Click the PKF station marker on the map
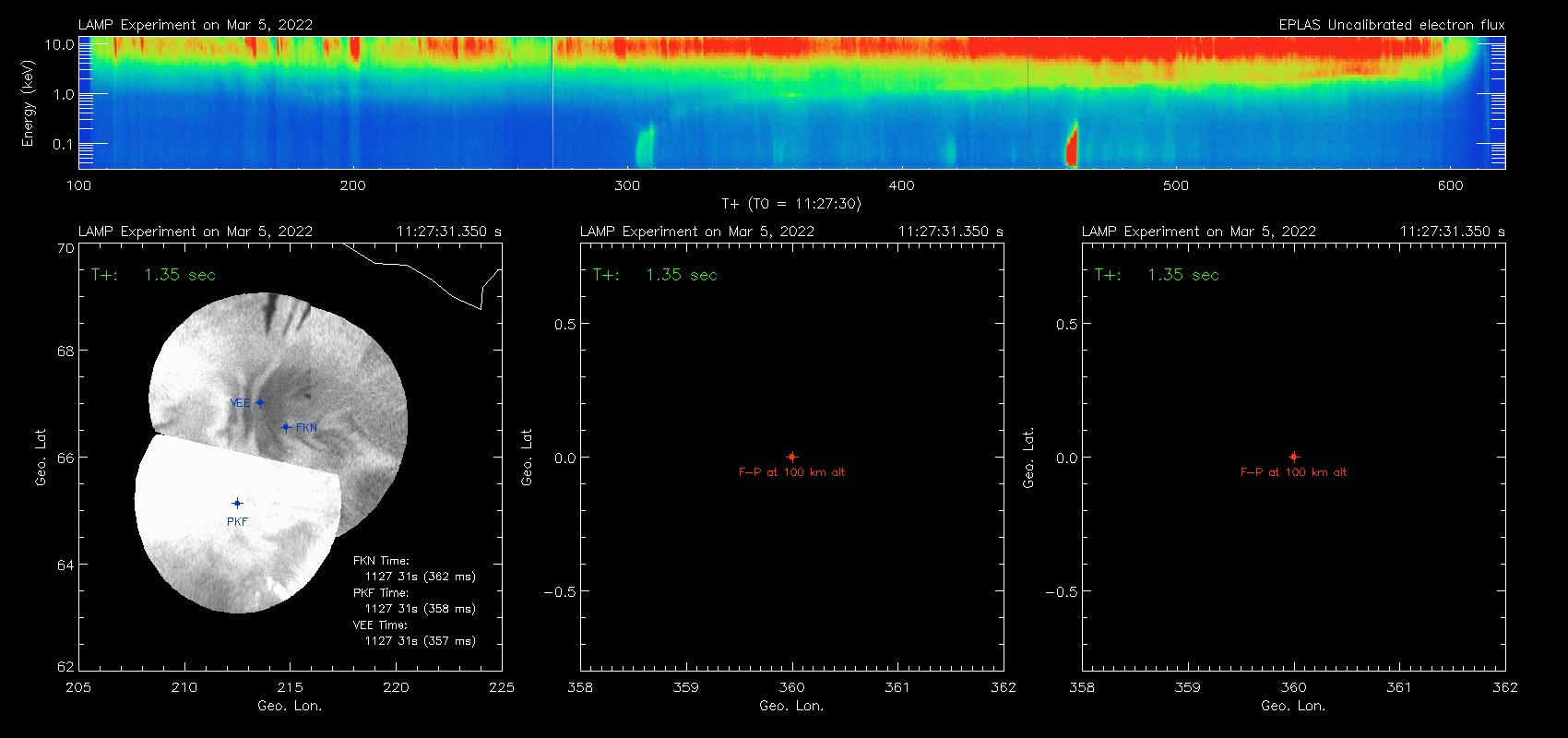 237,503
